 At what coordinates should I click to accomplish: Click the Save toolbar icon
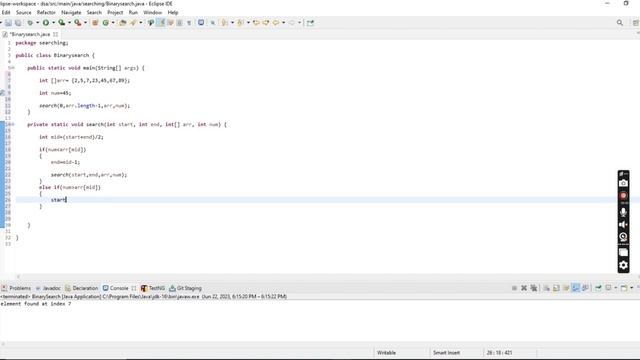point(8,23)
